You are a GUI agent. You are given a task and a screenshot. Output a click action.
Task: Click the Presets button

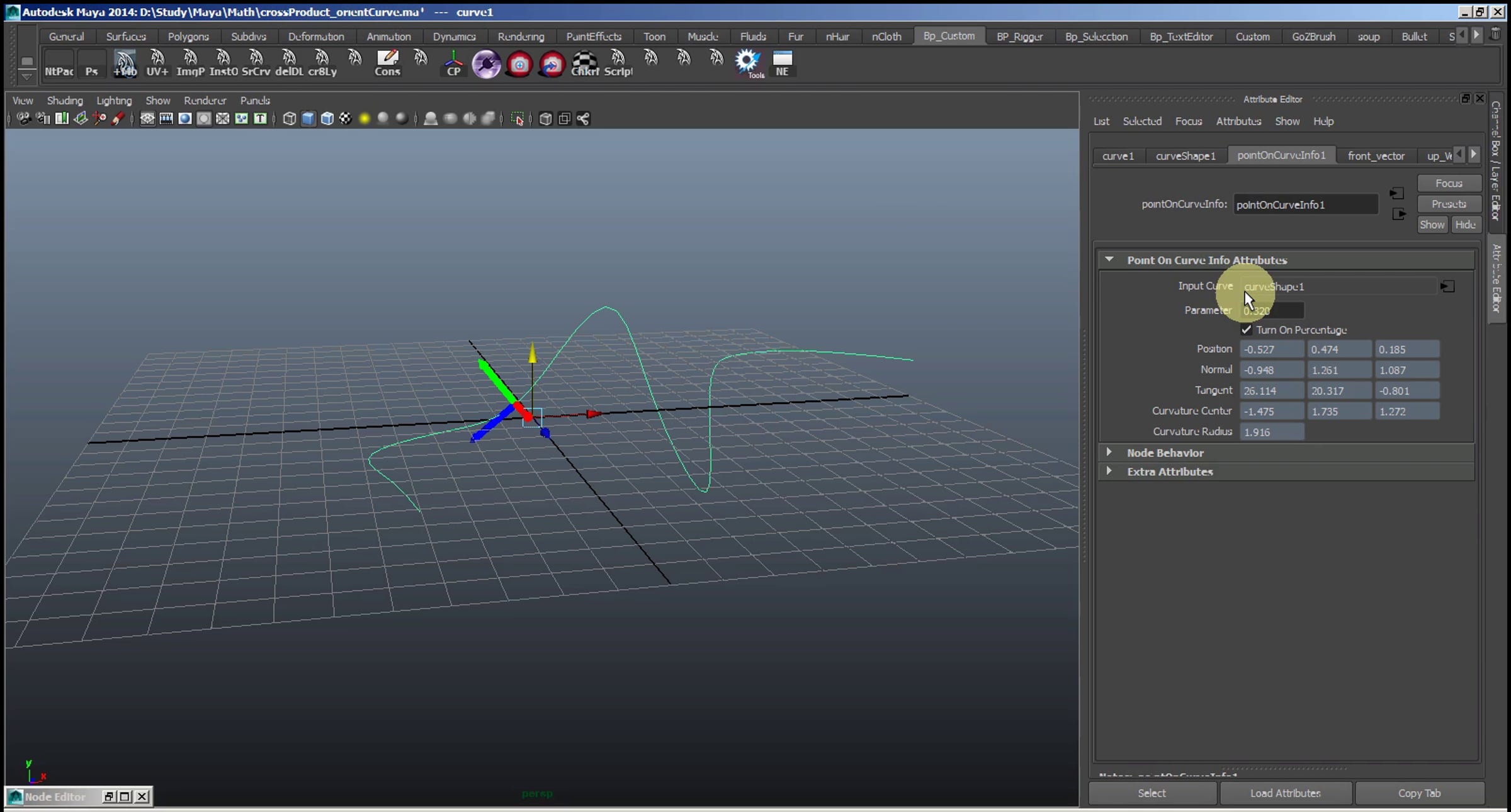point(1448,204)
